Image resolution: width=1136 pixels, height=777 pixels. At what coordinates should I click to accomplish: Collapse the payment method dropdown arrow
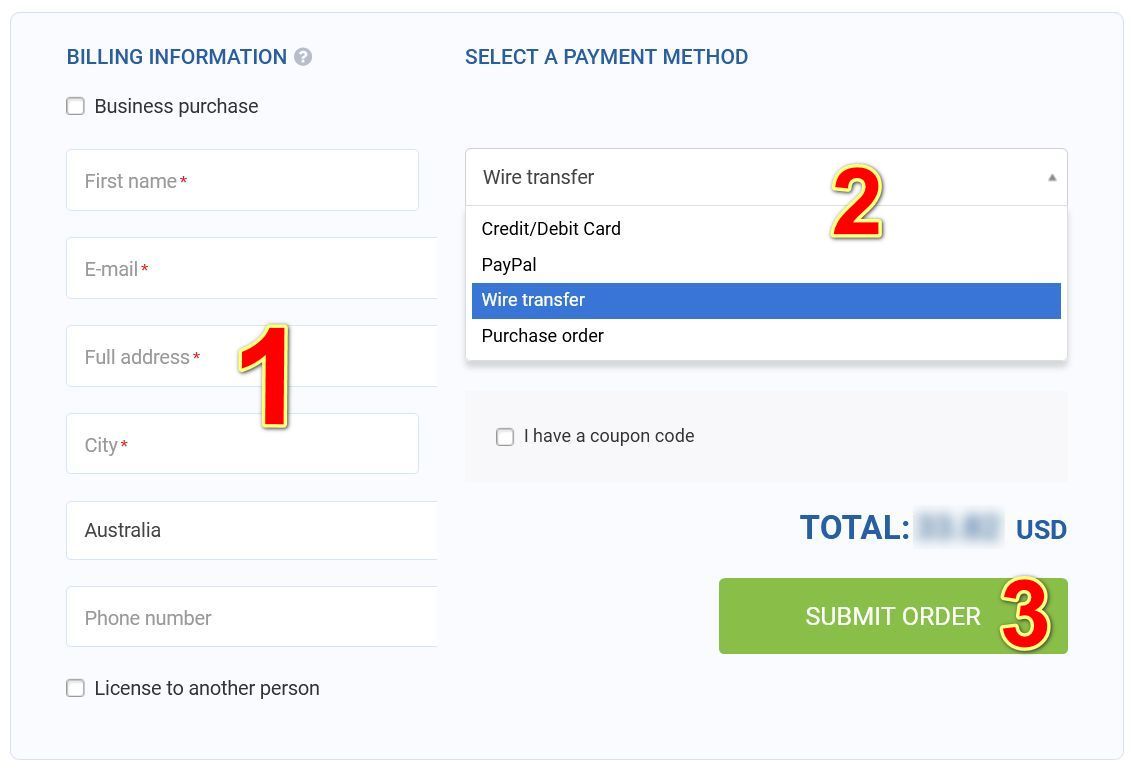point(1052,178)
